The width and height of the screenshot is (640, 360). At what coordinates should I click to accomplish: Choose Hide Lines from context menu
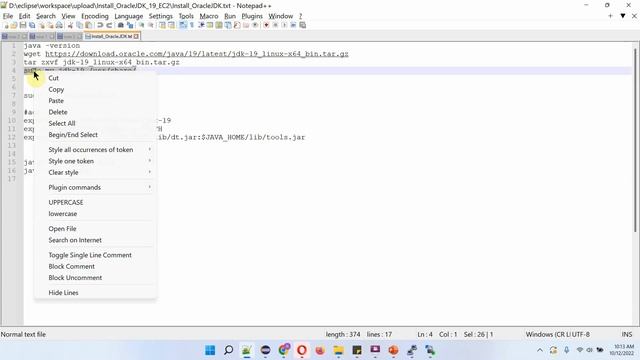click(x=63, y=293)
